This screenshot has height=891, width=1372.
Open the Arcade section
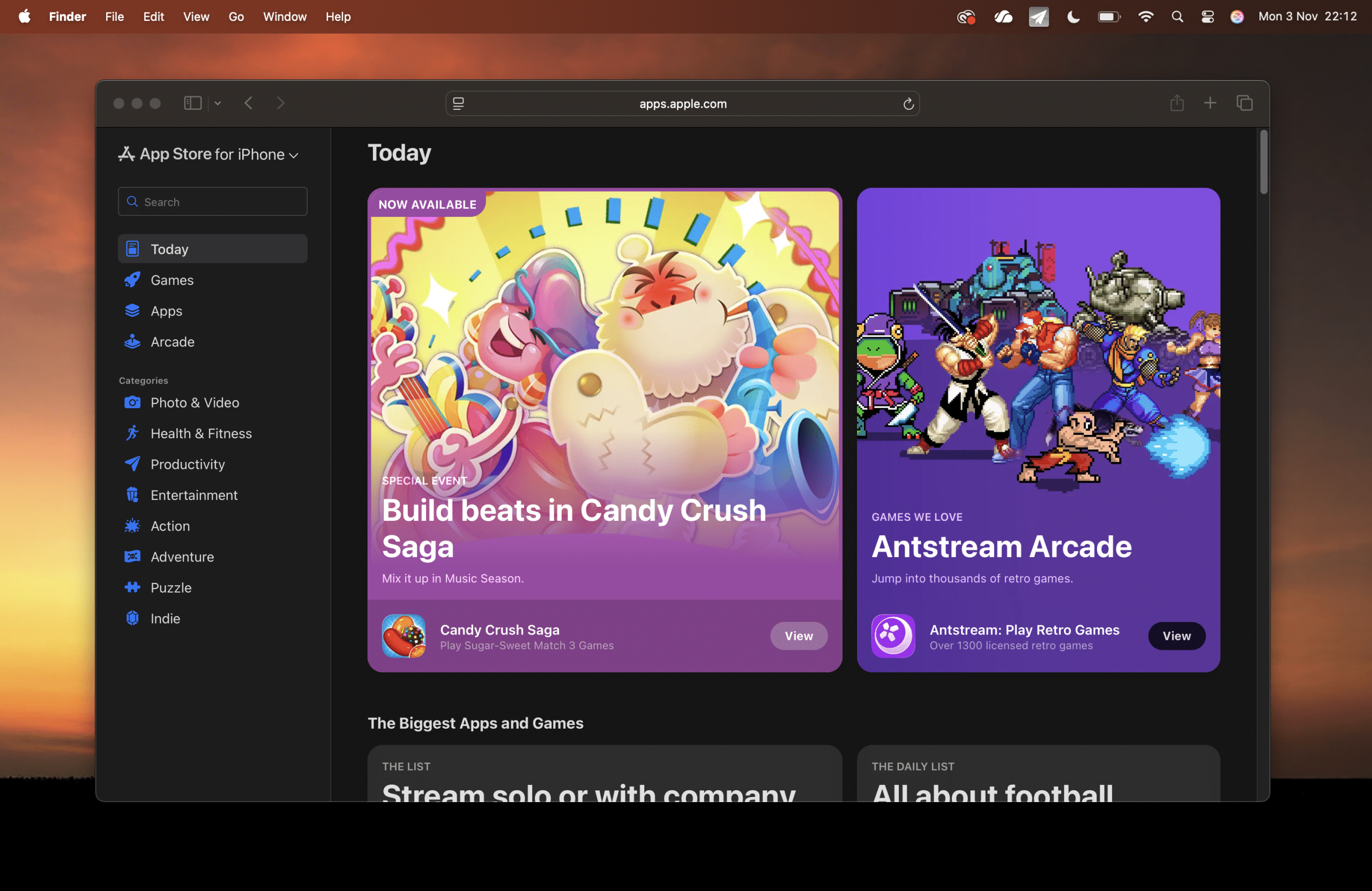[x=173, y=342]
